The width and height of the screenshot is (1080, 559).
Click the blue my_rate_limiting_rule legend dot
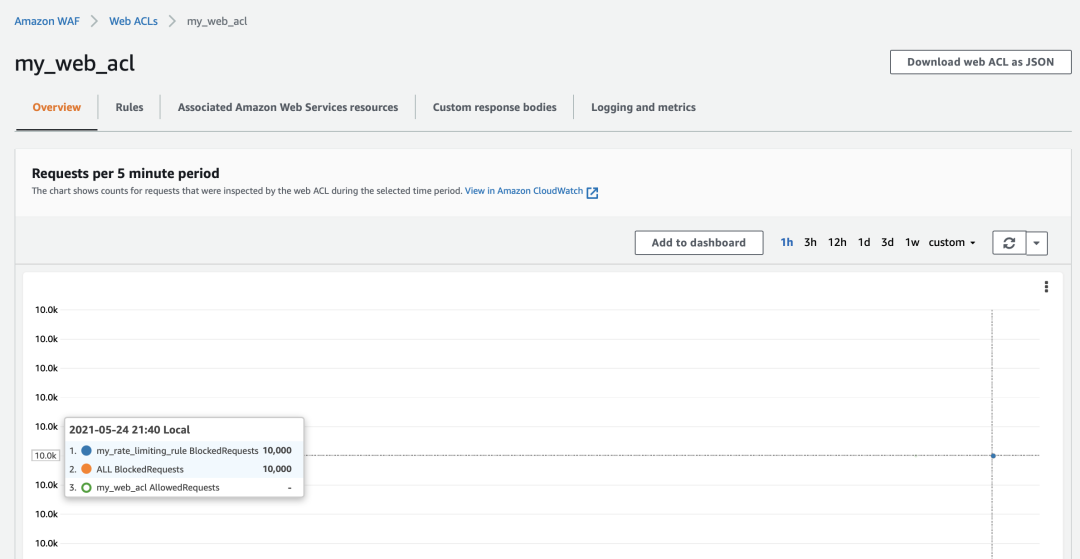click(86, 451)
